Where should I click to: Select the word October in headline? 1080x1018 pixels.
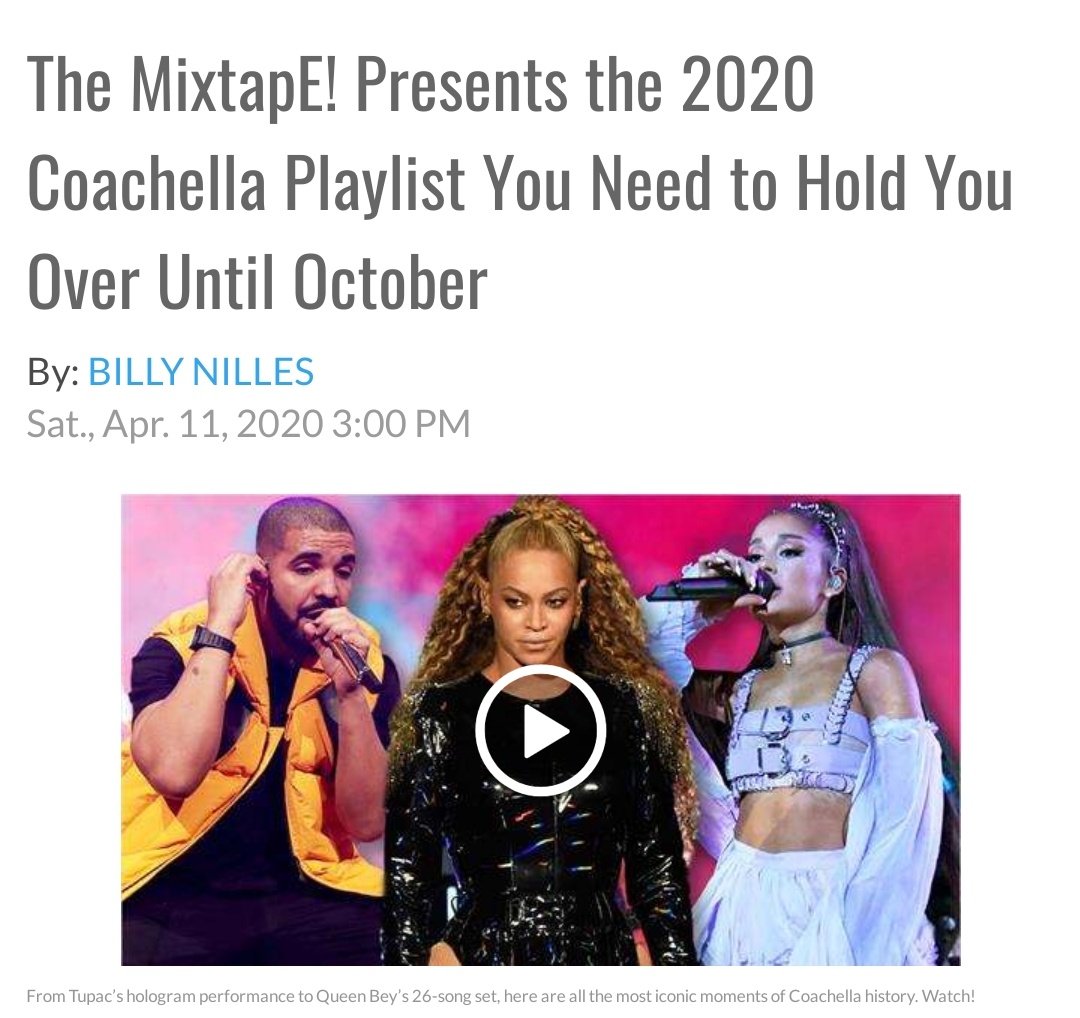click(391, 283)
